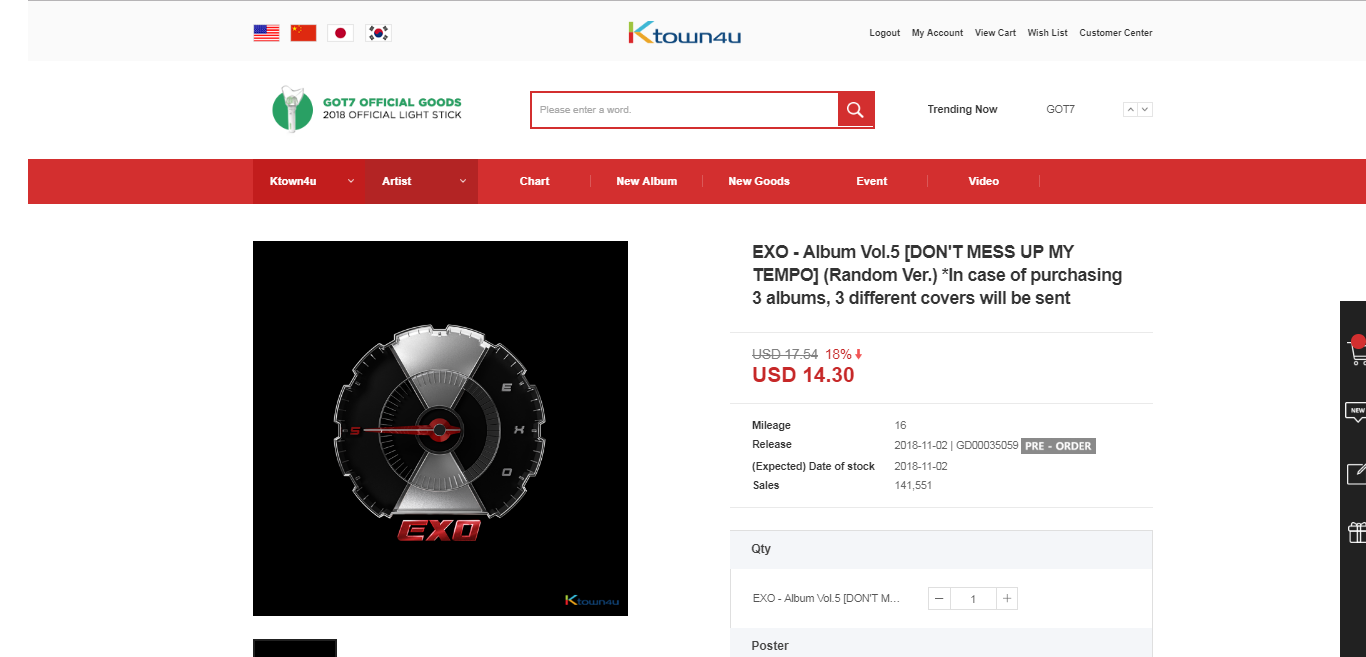
Task: Open the Ktown4u logo home link
Action: click(685, 33)
